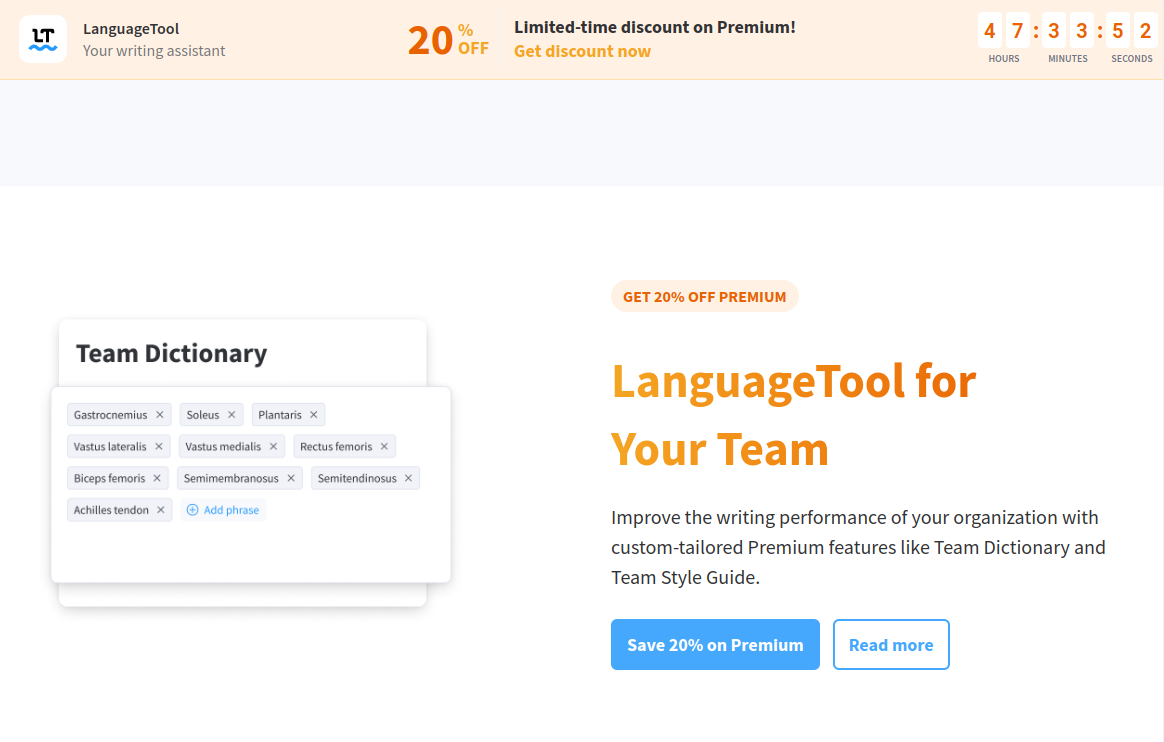Click Add phrase label text
The image size is (1164, 742).
coord(232,510)
